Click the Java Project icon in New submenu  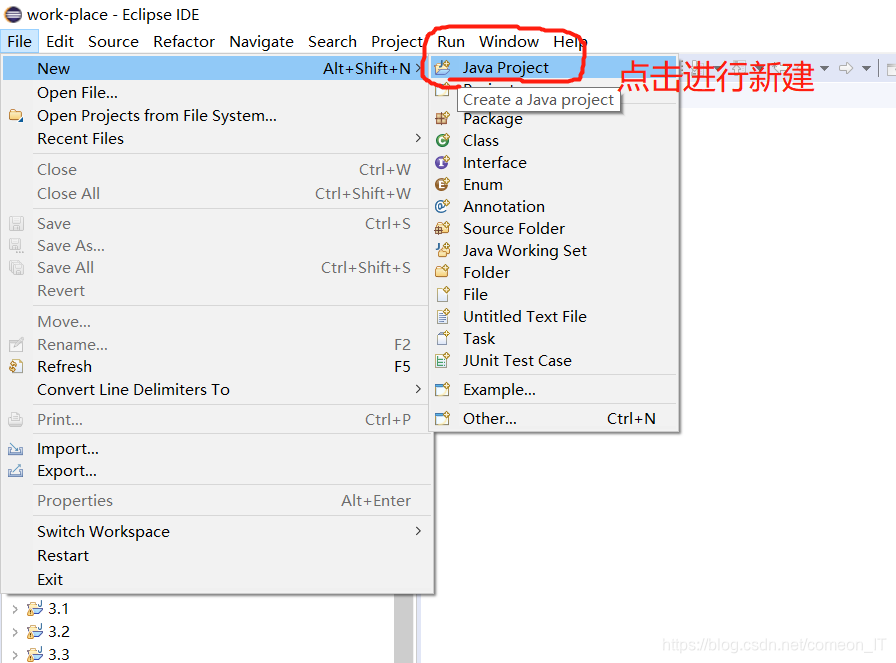point(442,68)
